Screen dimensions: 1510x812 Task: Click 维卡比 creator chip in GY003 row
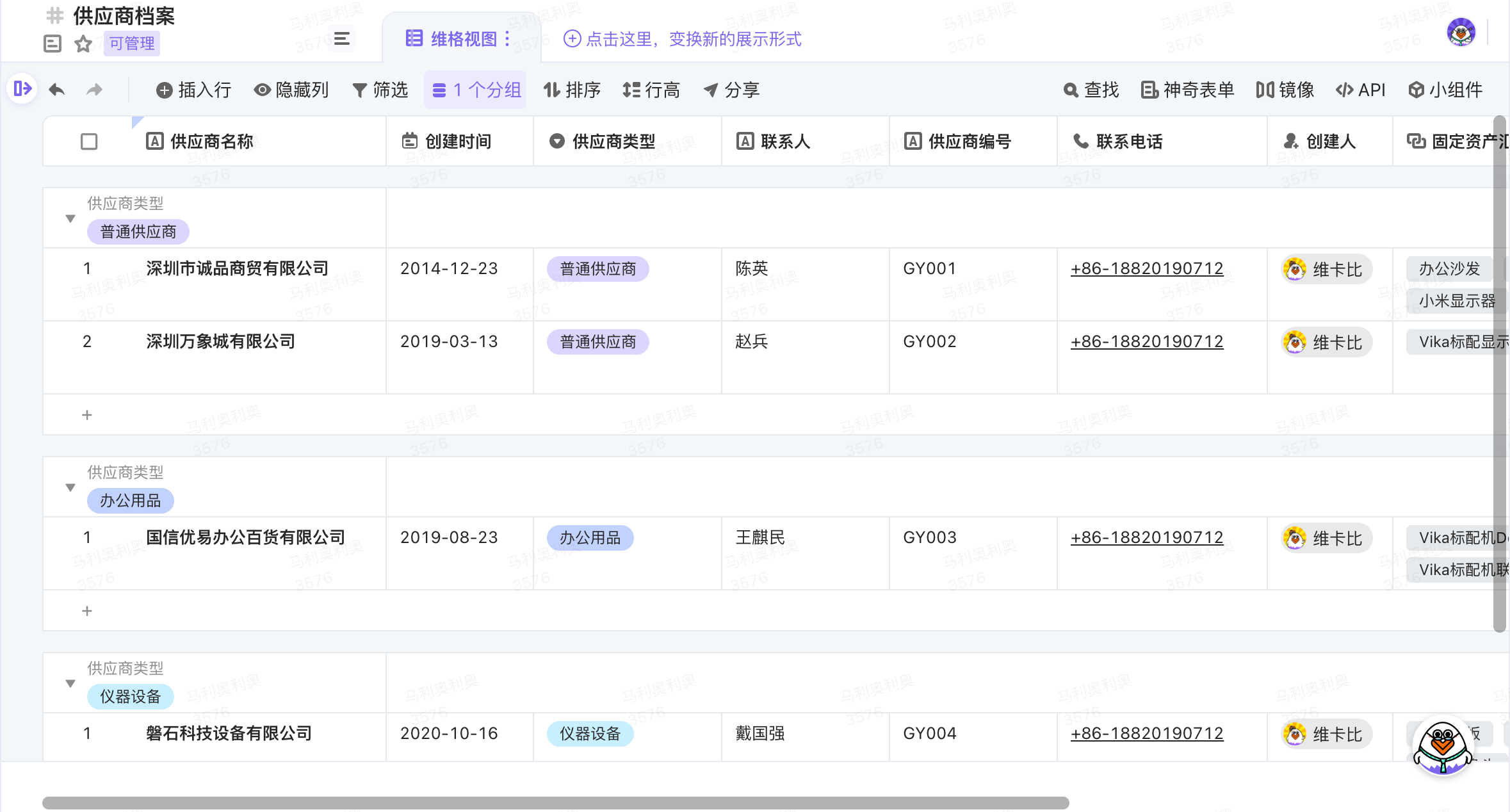(1326, 539)
